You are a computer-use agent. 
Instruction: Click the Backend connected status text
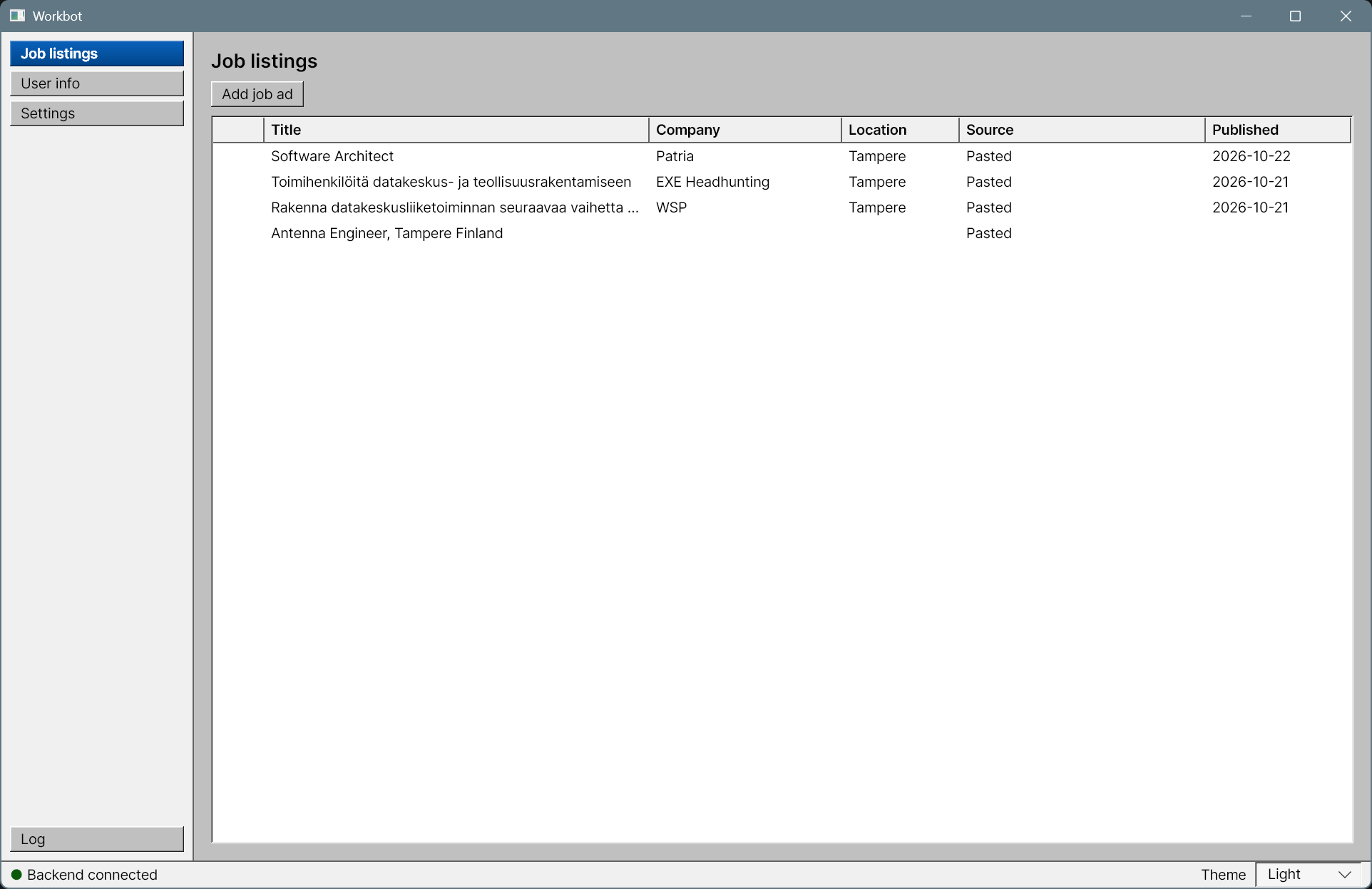(x=92, y=875)
